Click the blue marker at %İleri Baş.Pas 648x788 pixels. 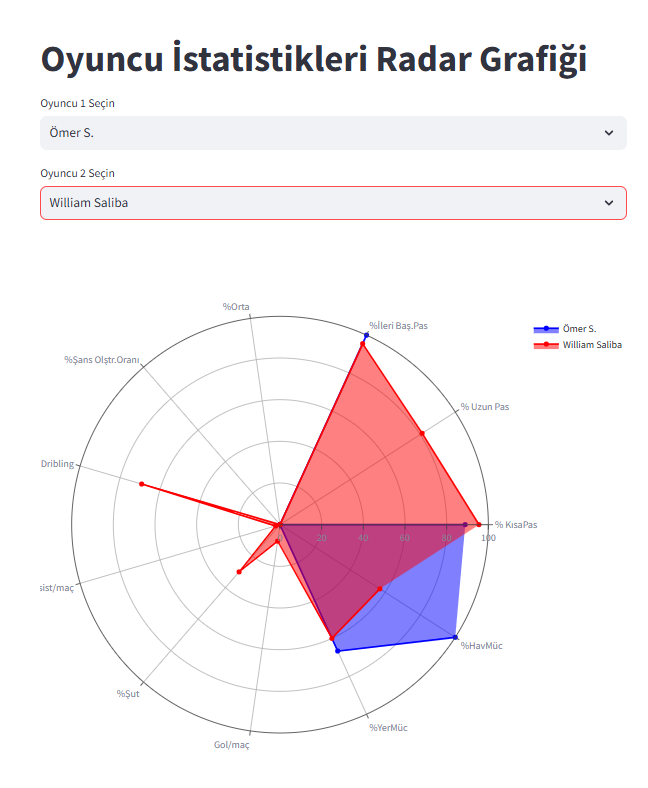366,335
